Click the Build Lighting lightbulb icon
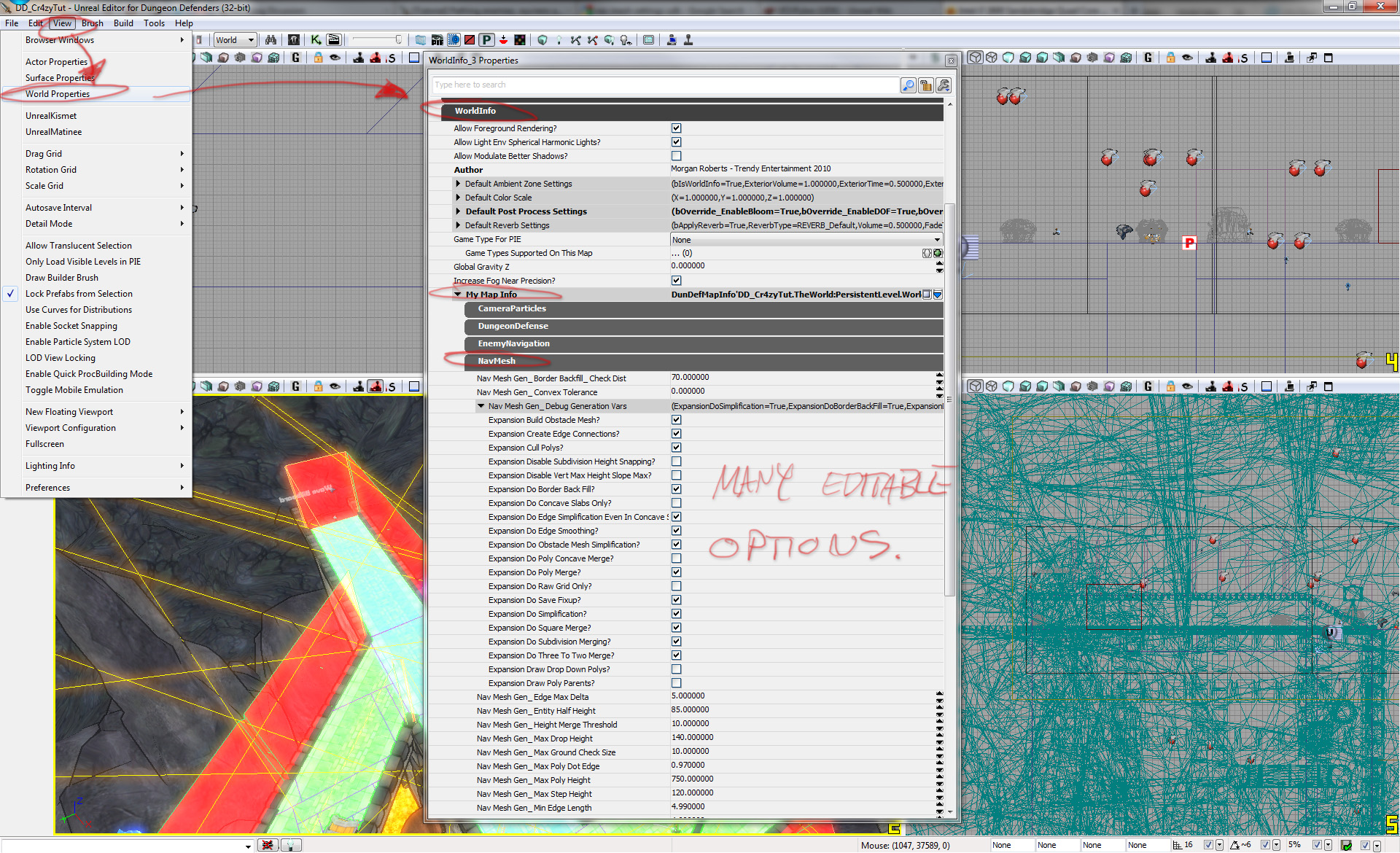The height and width of the screenshot is (853, 1400). pyautogui.click(x=559, y=40)
